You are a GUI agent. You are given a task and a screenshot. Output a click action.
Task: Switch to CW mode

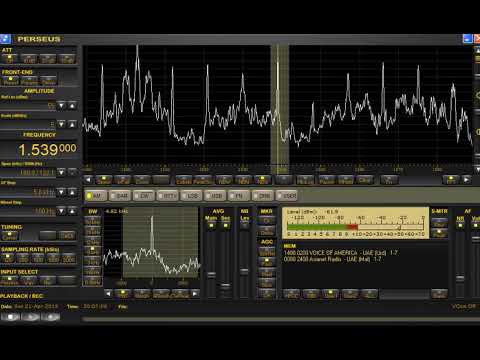pyautogui.click(x=144, y=196)
